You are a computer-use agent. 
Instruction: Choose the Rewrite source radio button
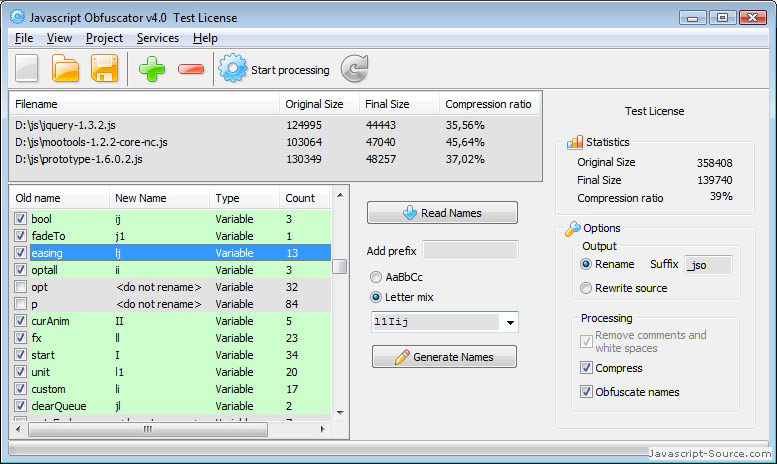point(586,288)
